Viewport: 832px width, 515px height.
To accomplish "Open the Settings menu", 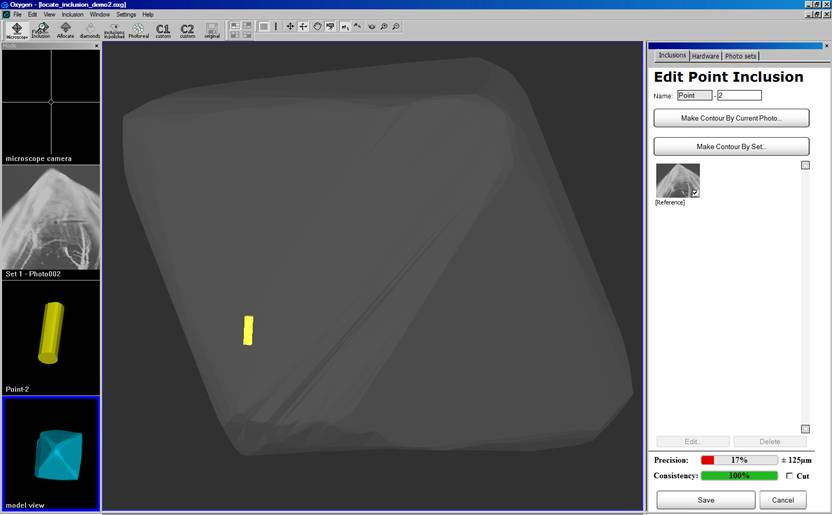I will click(x=126, y=15).
